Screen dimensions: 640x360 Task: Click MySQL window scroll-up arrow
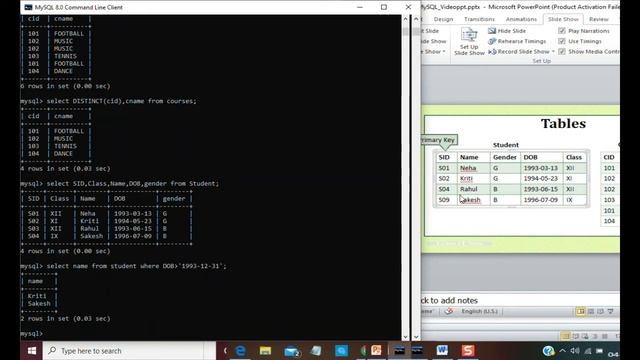tap(405, 19)
